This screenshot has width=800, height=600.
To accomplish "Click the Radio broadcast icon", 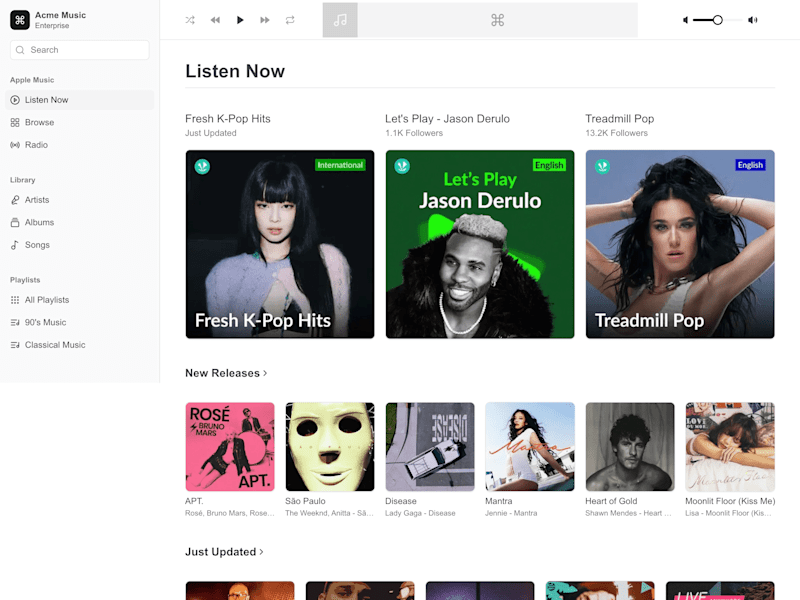I will (x=15, y=145).
